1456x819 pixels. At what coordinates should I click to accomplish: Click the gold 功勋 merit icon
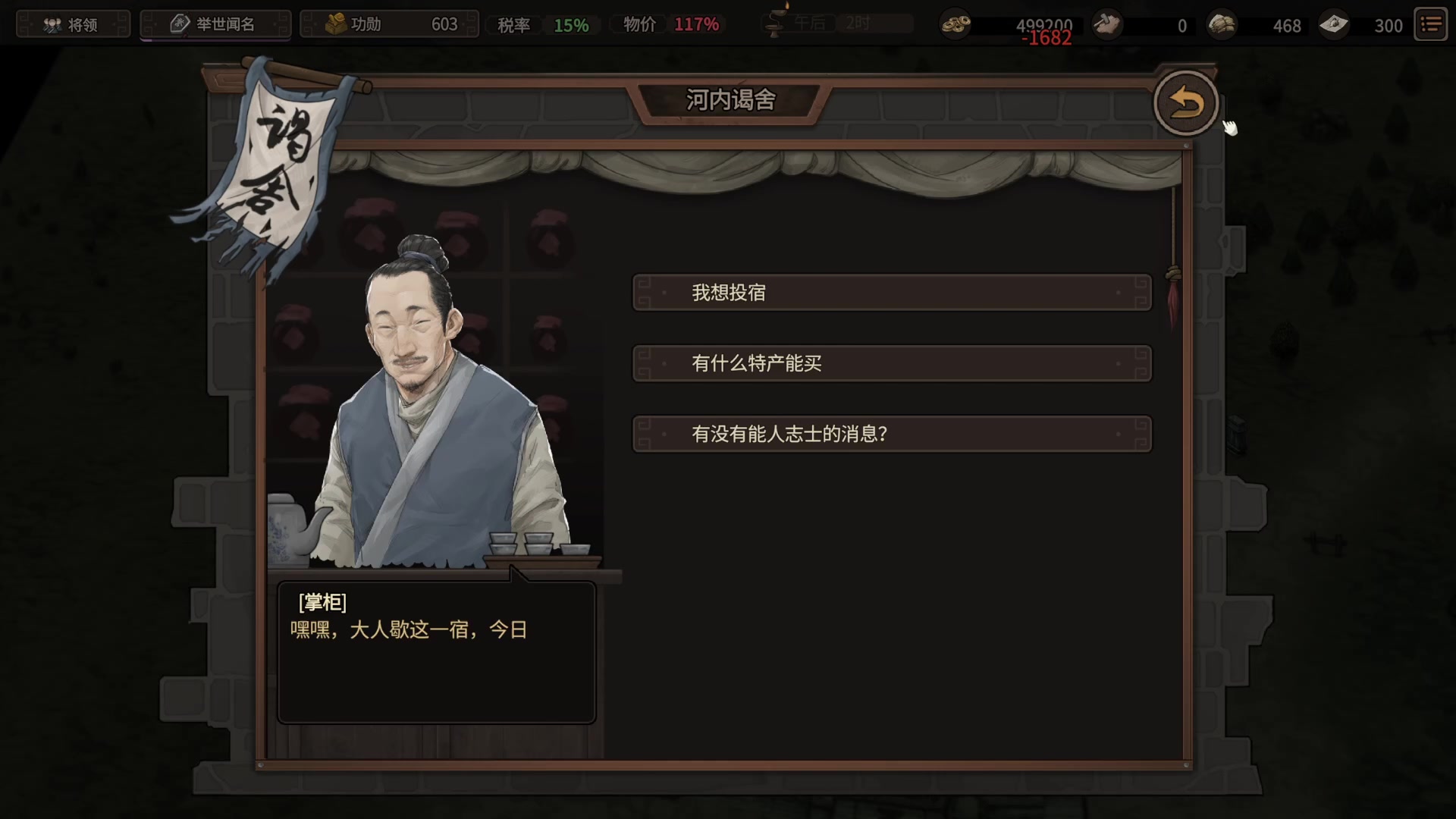pyautogui.click(x=336, y=24)
